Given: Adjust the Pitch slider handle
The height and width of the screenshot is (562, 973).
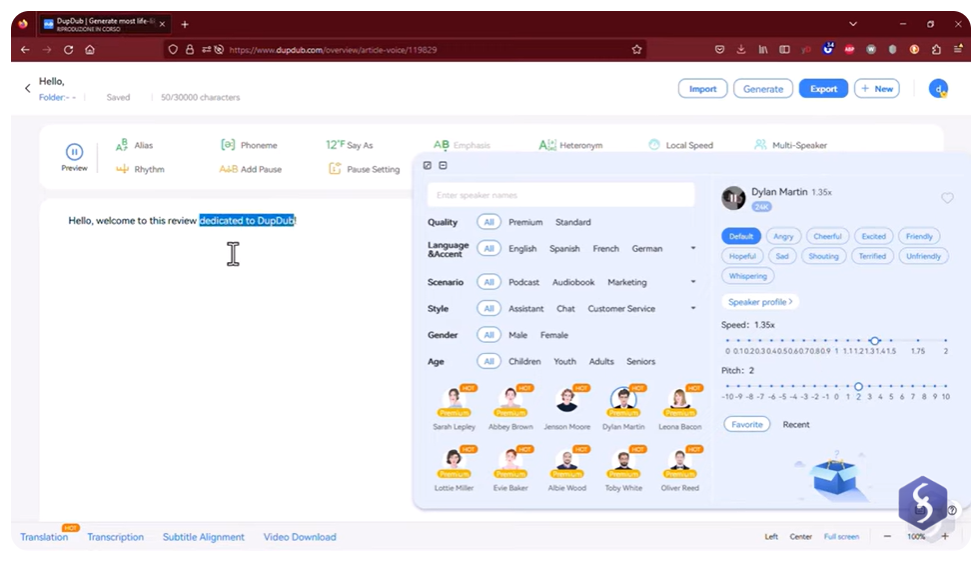Looking at the screenshot, I should [858, 386].
